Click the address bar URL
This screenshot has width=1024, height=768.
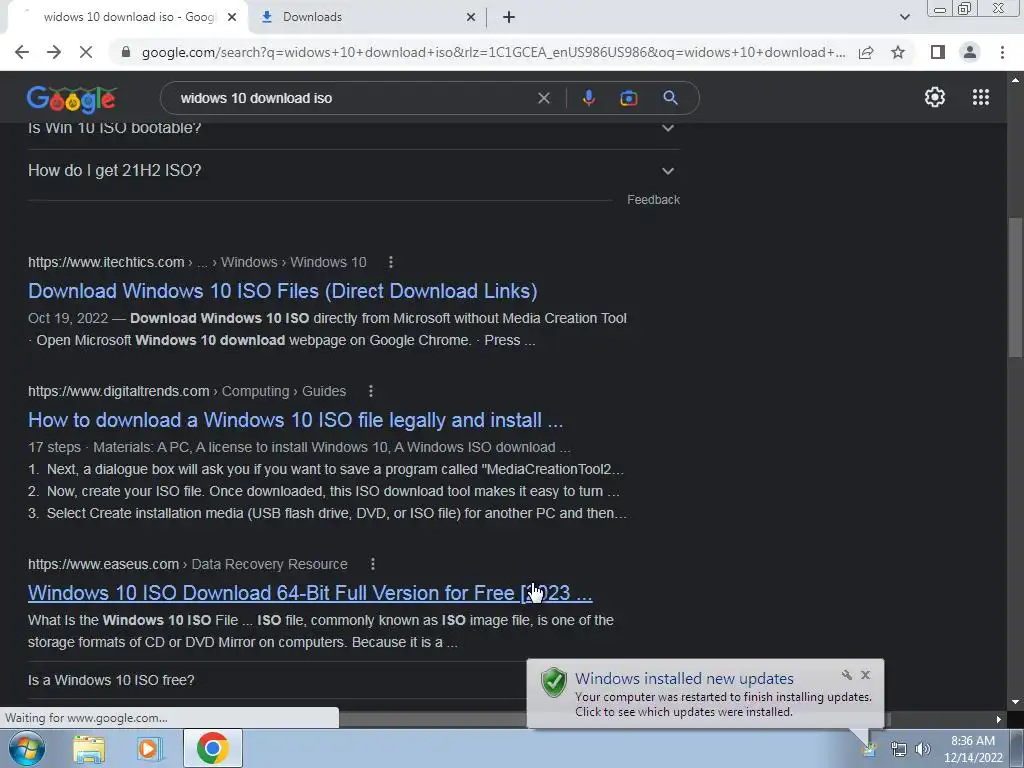point(493,52)
